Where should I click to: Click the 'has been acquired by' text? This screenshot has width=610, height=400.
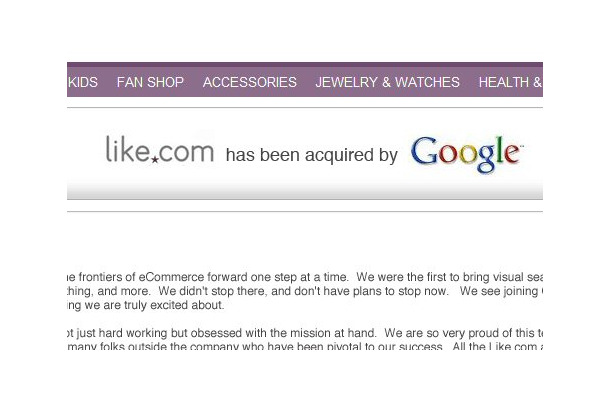coord(312,155)
